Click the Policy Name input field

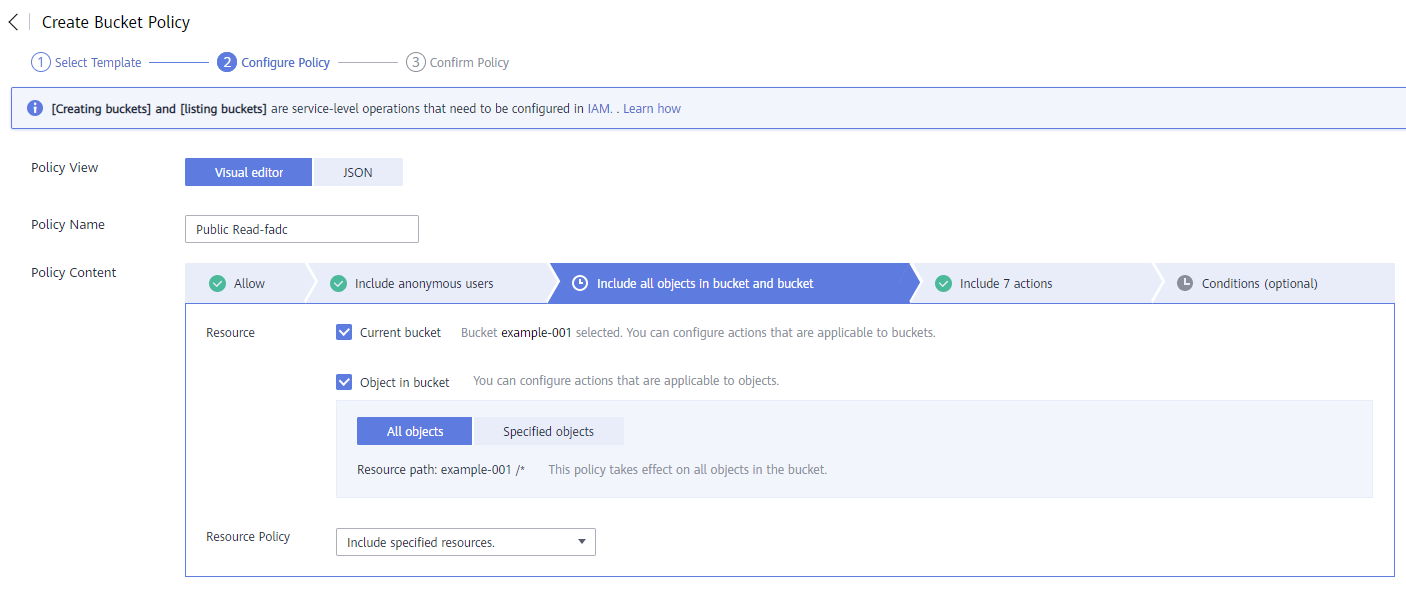coord(302,229)
